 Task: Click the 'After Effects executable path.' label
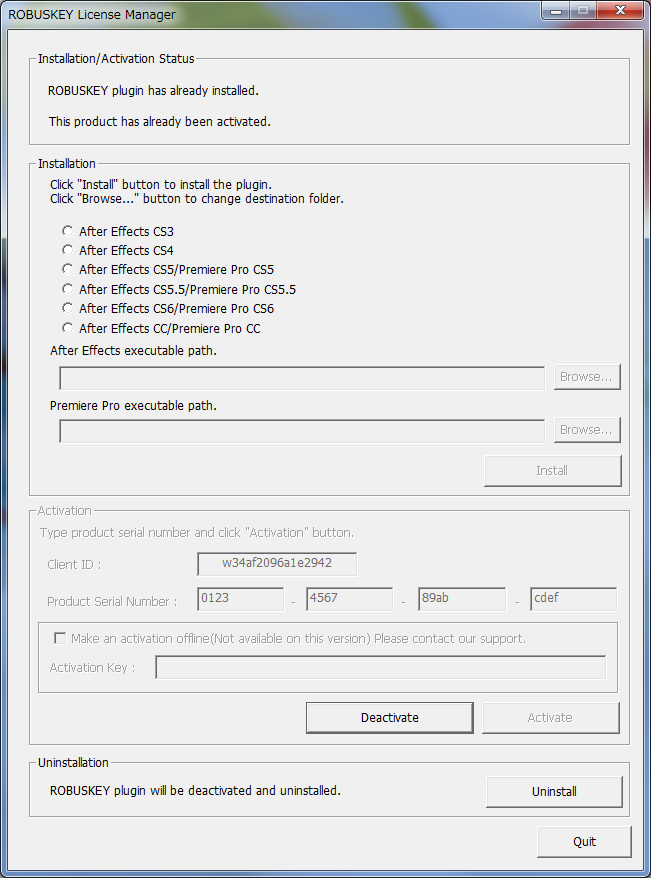pyautogui.click(x=133, y=351)
